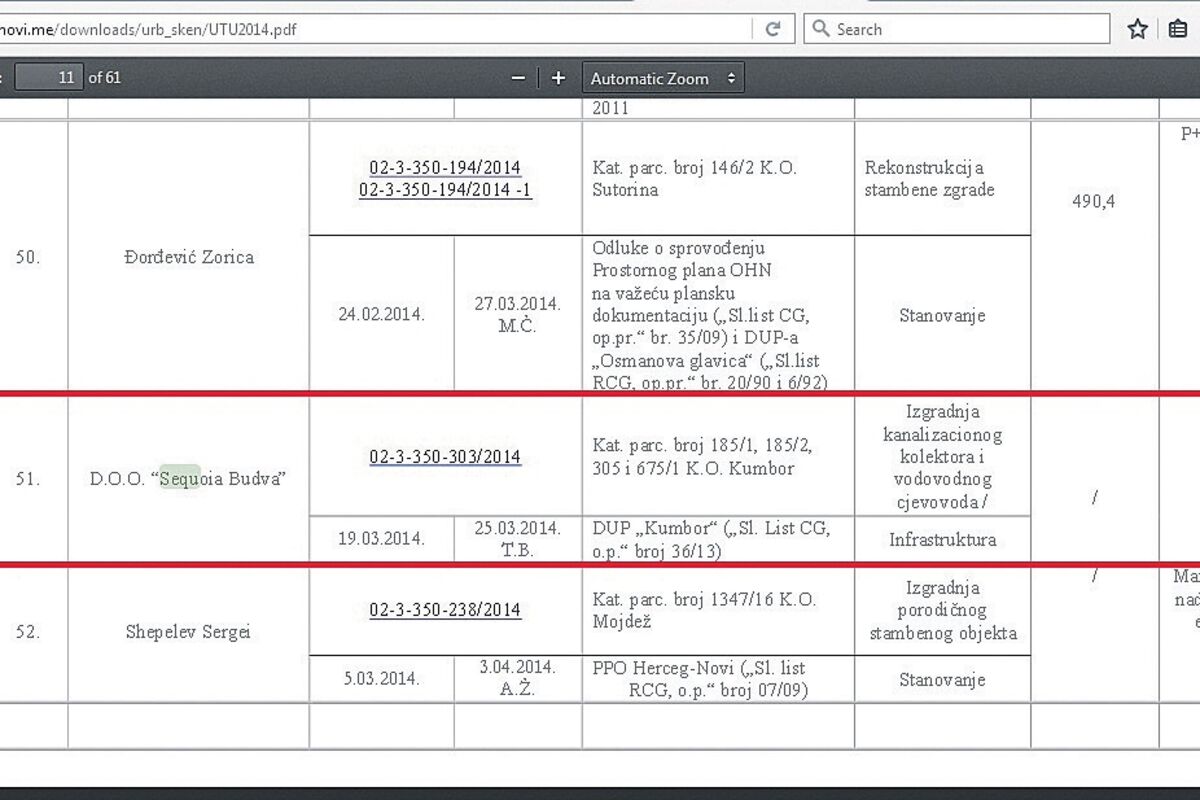The image size is (1200, 800).
Task: Click the name Shepelev Sergei
Action: [x=188, y=632]
